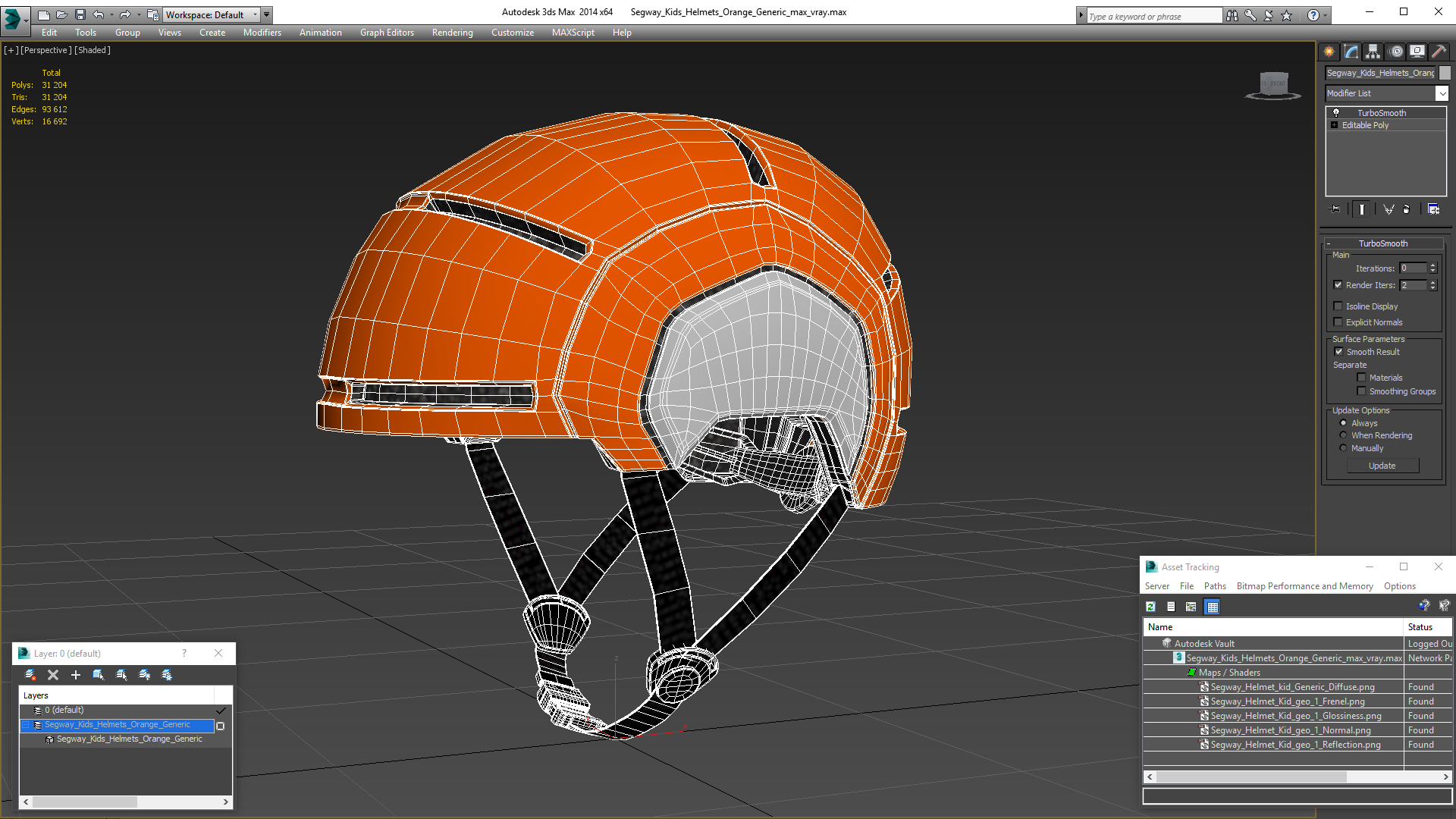Open the Rendering menu
The height and width of the screenshot is (819, 1456).
tap(452, 33)
